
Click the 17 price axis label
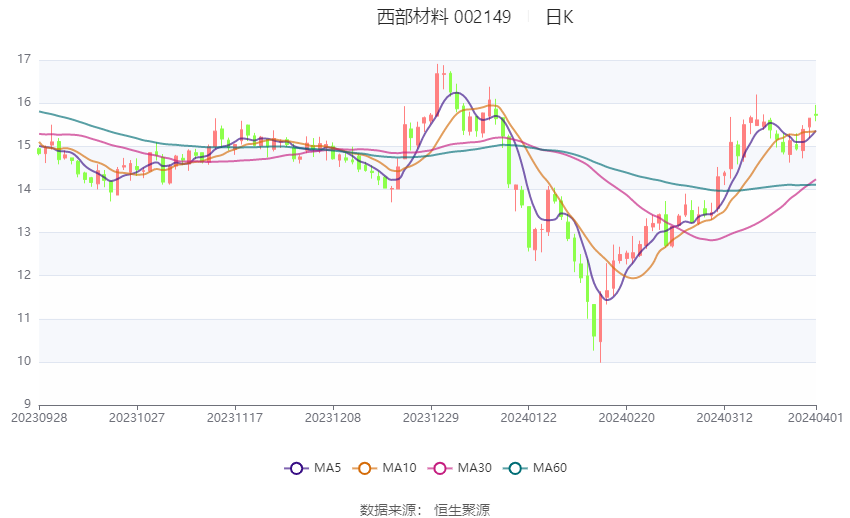click(x=24, y=60)
